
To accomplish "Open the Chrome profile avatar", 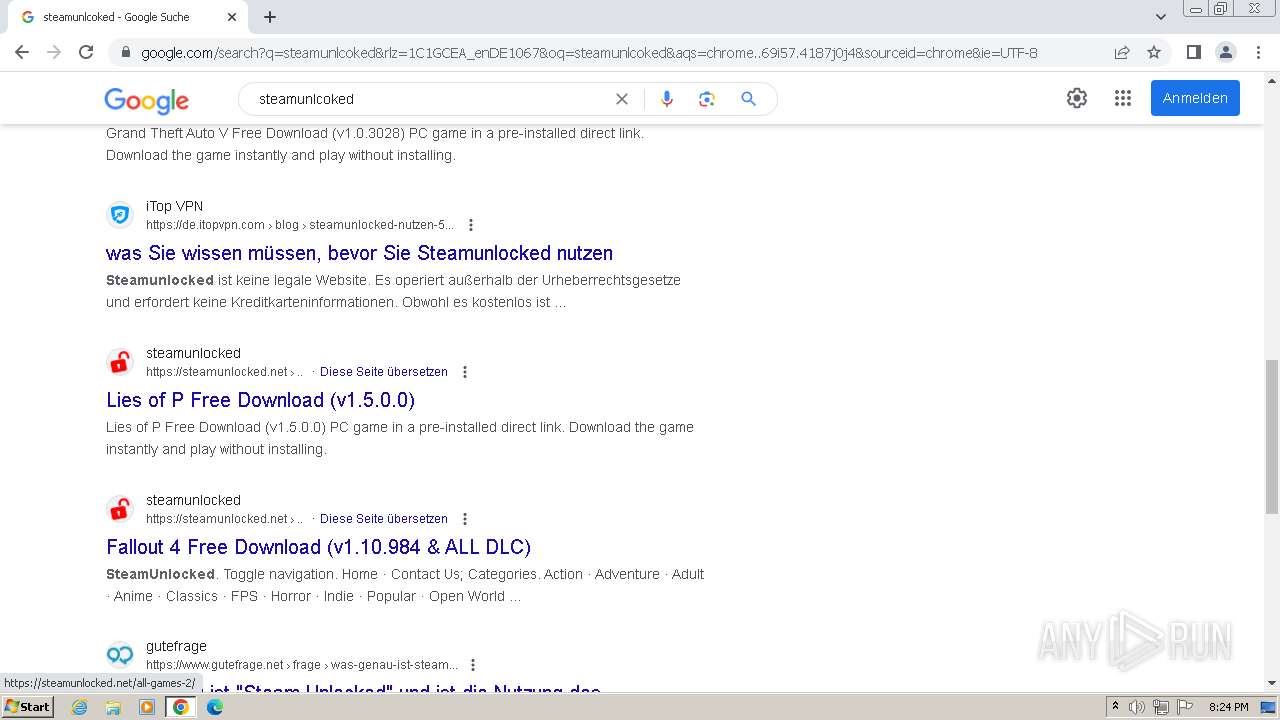I will [1225, 52].
